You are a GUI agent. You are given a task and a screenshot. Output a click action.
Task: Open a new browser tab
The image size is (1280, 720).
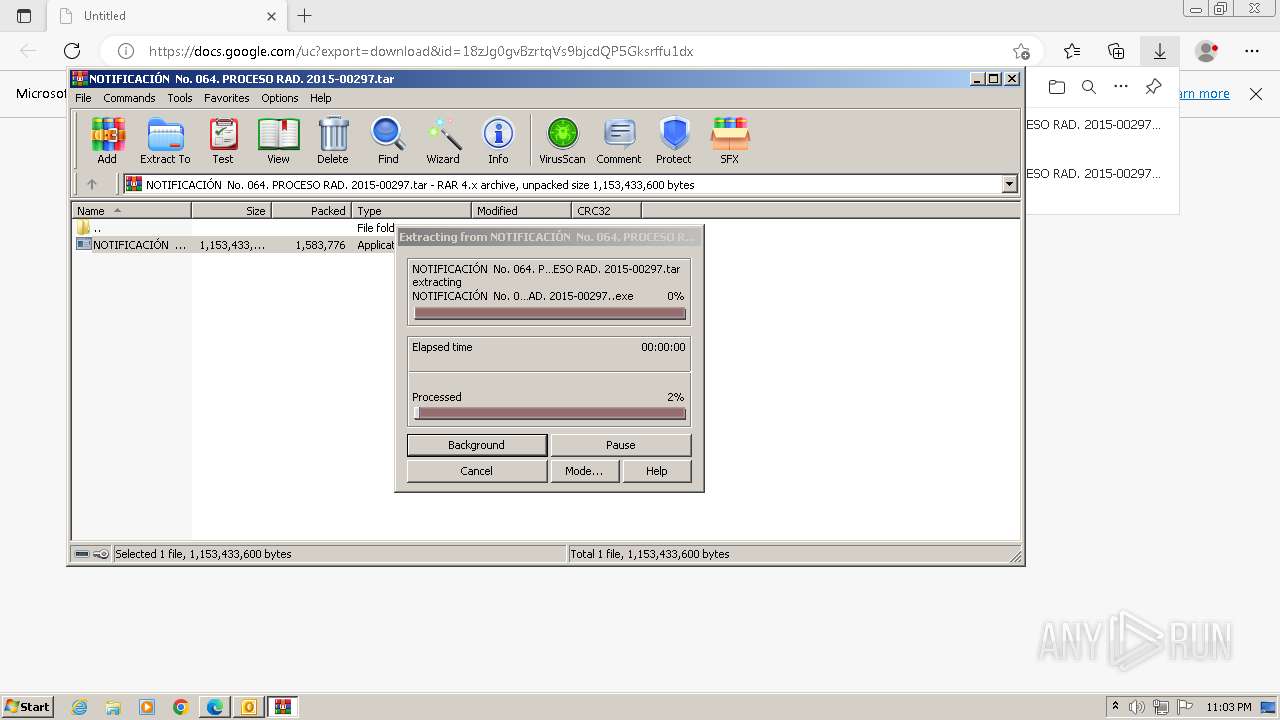(305, 15)
